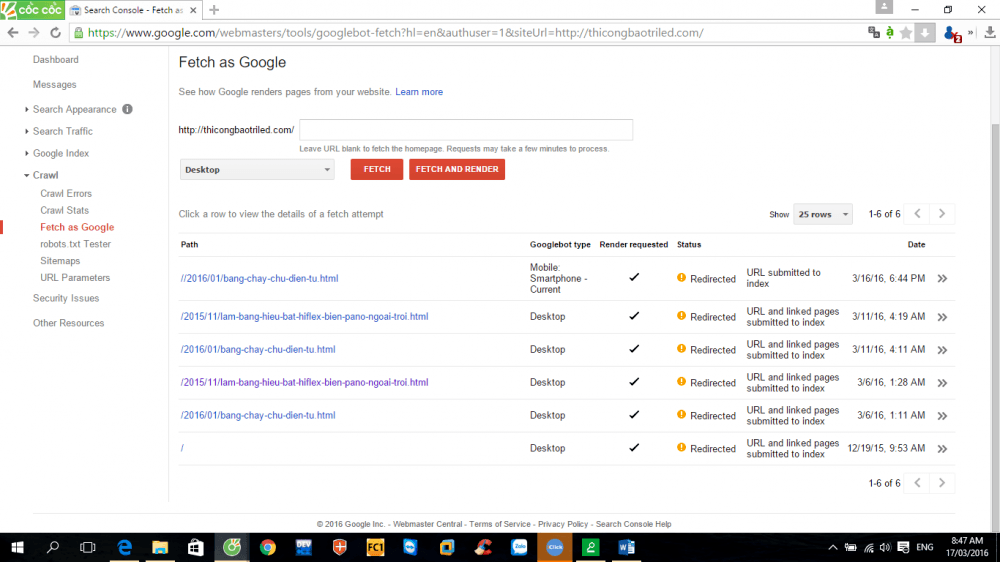Go to next page arrow above table
Viewport: 1000px width, 562px height.
pyautogui.click(x=942, y=214)
